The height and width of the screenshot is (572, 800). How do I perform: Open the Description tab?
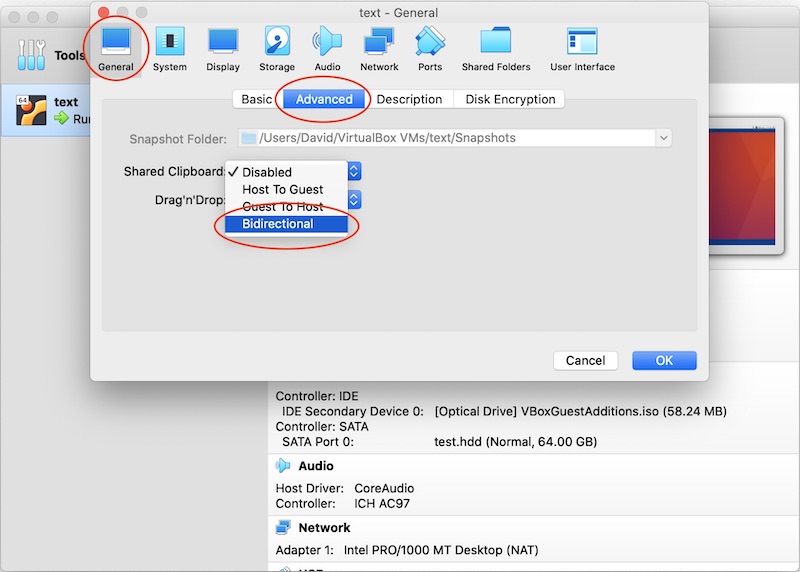pos(409,99)
